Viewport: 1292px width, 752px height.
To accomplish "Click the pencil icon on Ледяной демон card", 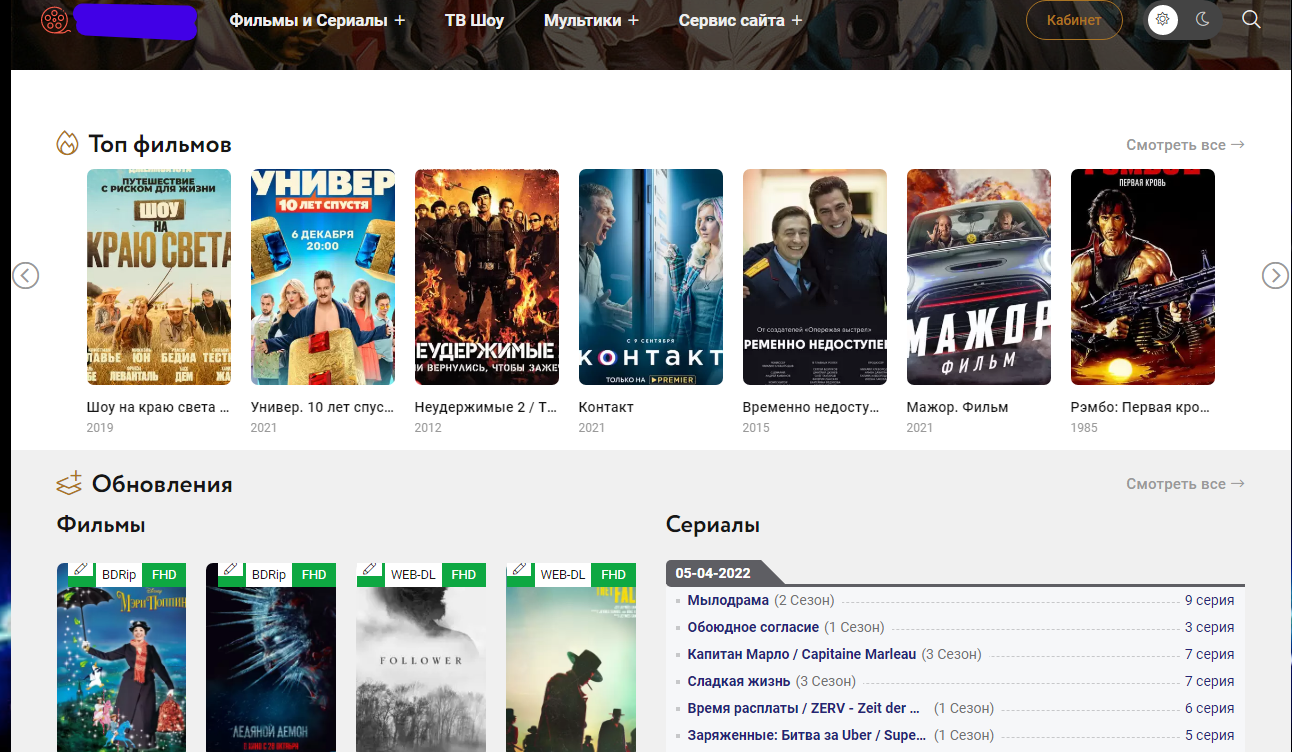I will click(231, 569).
